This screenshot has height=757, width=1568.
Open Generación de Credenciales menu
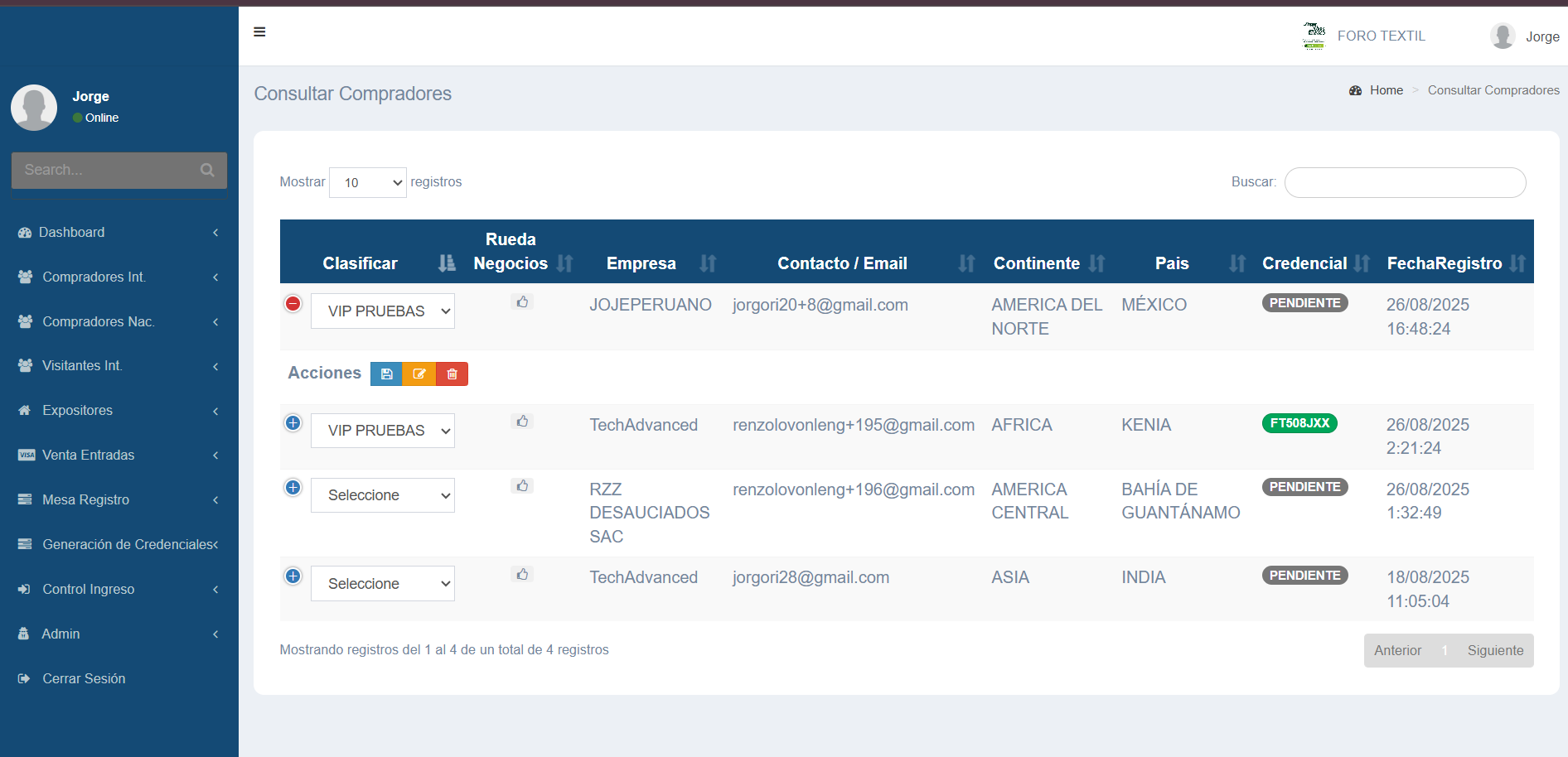(128, 545)
